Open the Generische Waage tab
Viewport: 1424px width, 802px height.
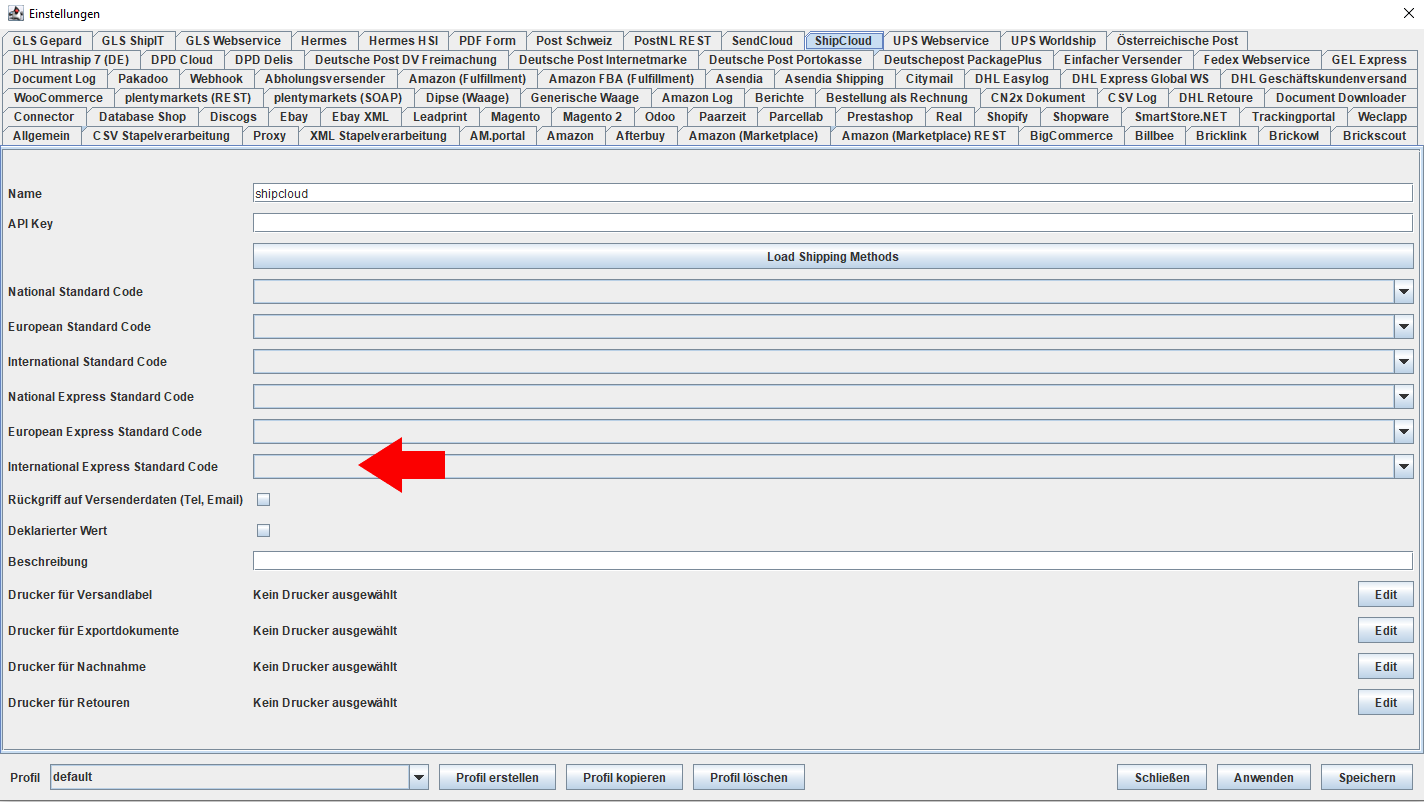click(584, 98)
